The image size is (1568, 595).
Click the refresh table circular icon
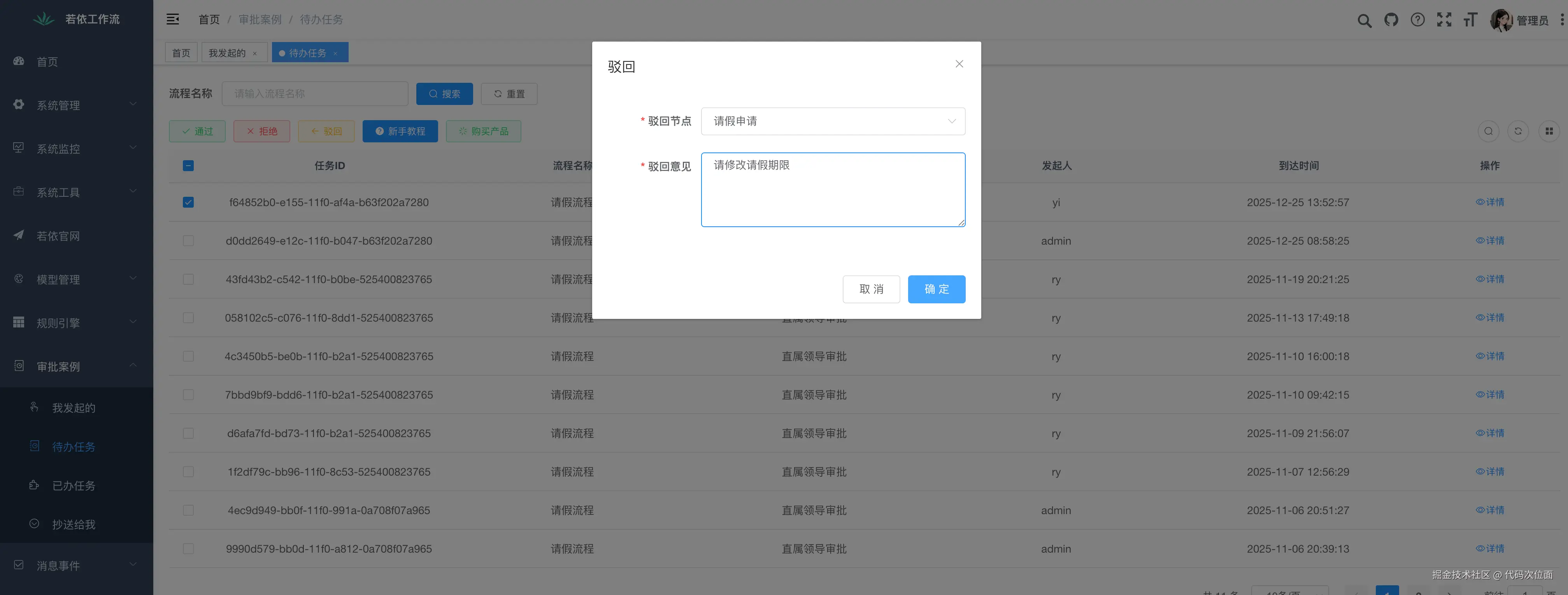click(x=1518, y=131)
